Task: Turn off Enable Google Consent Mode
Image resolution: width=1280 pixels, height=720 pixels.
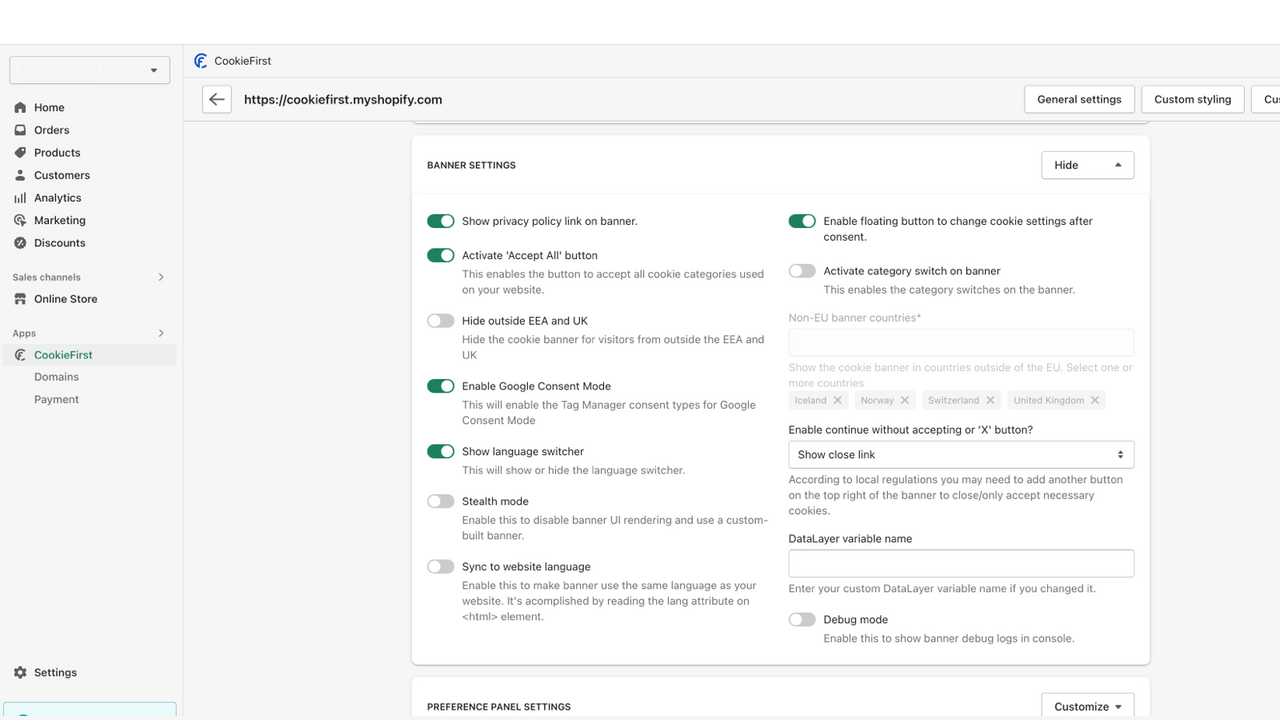Action: click(441, 386)
